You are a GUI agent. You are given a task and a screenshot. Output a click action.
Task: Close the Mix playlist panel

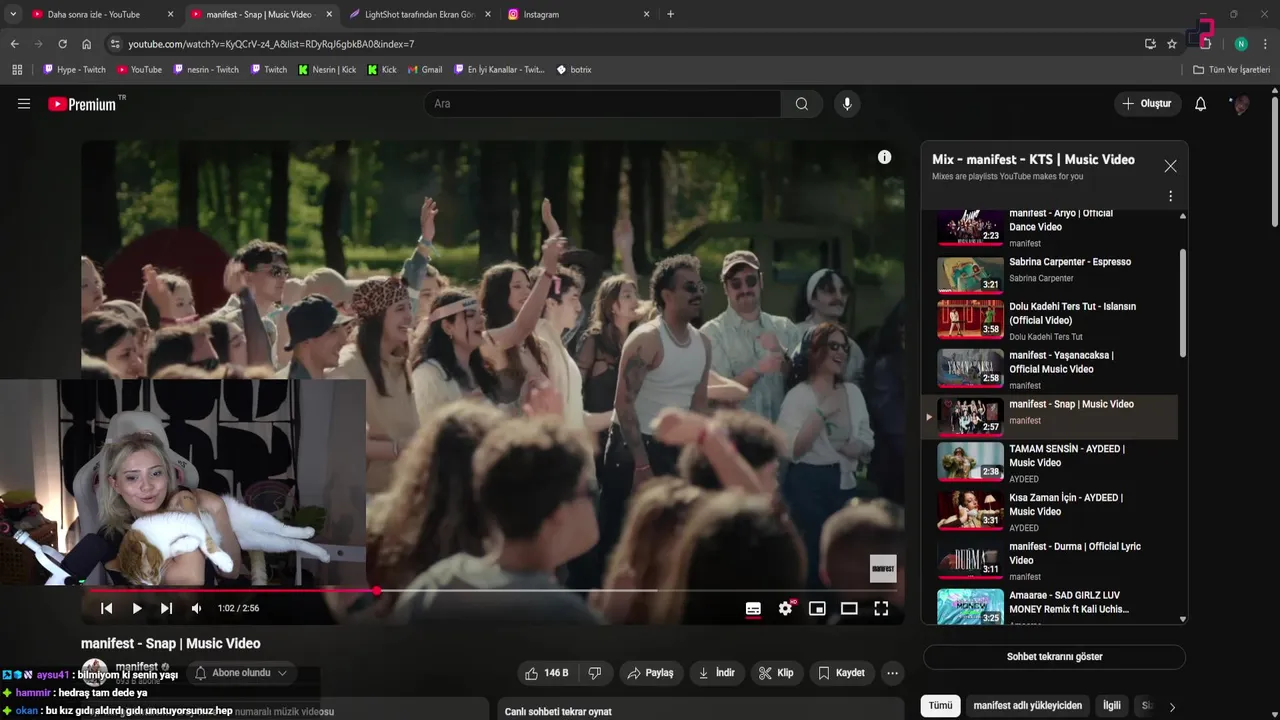coord(1170,166)
